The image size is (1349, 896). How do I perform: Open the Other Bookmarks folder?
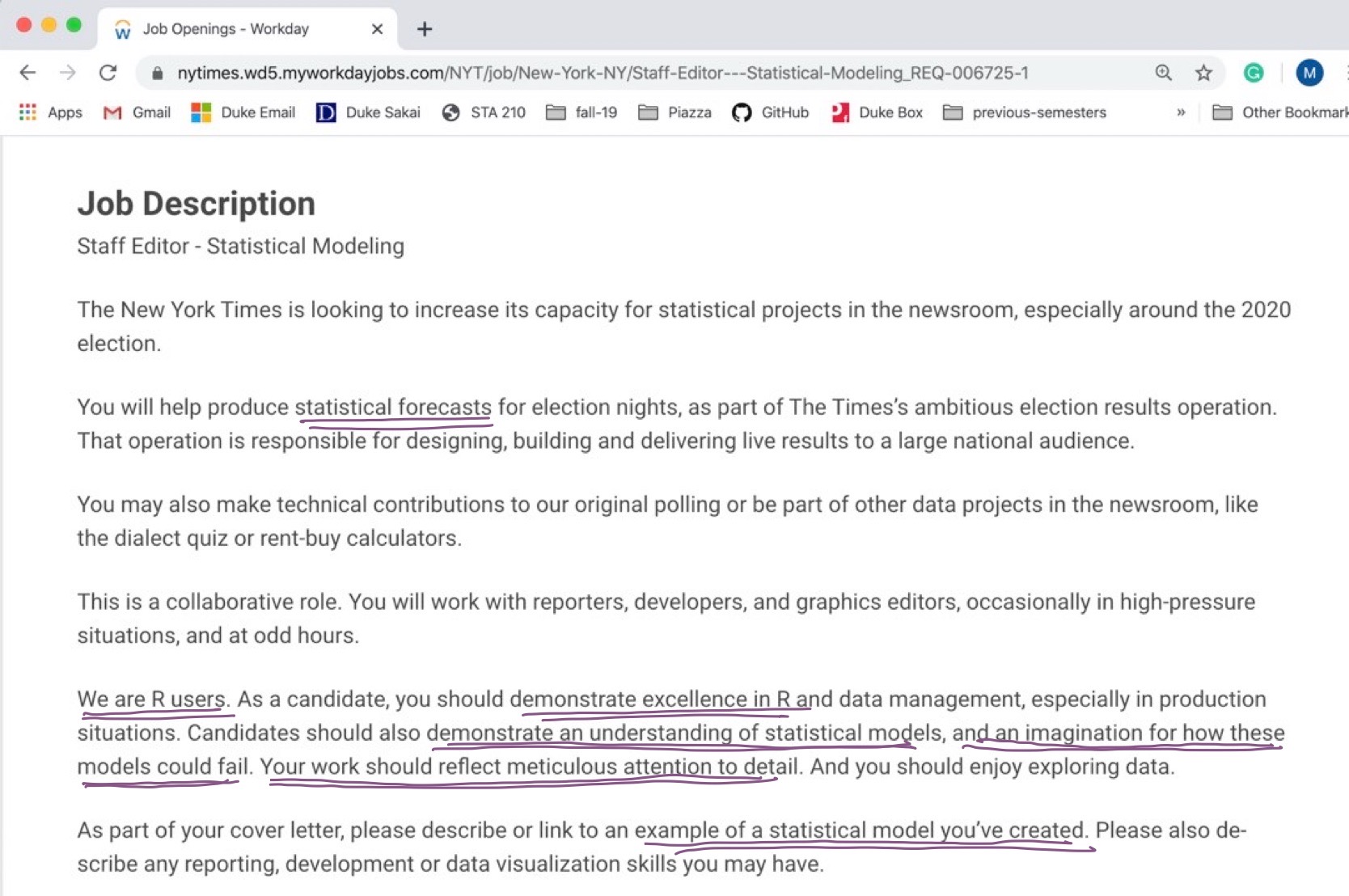(1280, 112)
